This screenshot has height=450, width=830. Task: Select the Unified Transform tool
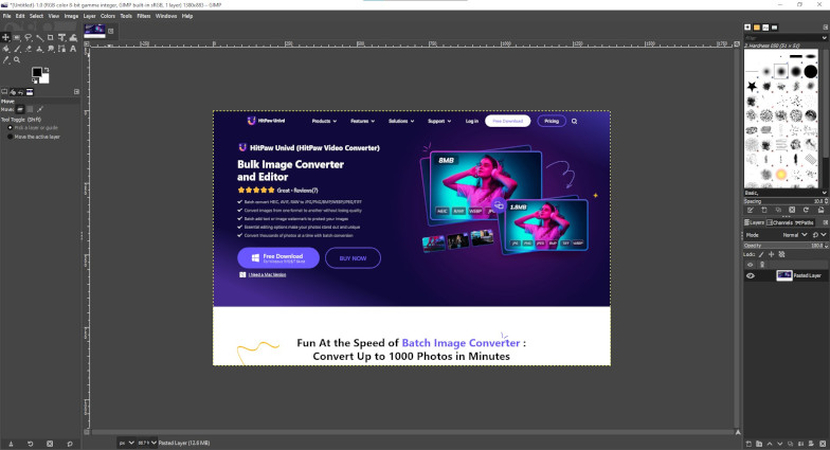click(61, 38)
